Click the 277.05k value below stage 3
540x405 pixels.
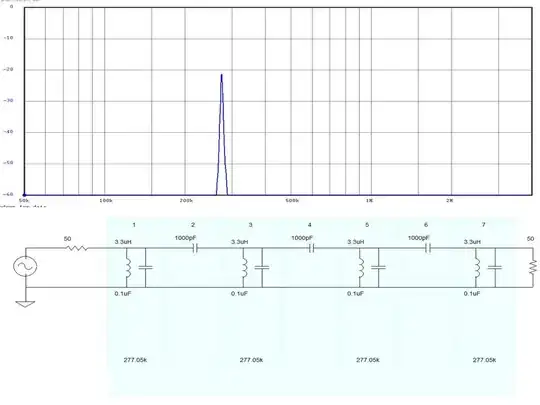pyautogui.click(x=251, y=360)
